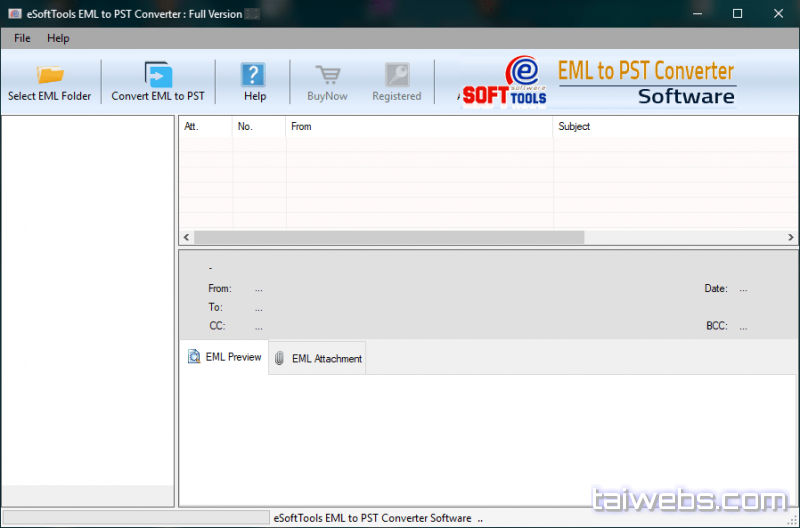Click the paperclip icon on EML Attachment
Viewport: 800px width, 528px height.
(x=280, y=358)
